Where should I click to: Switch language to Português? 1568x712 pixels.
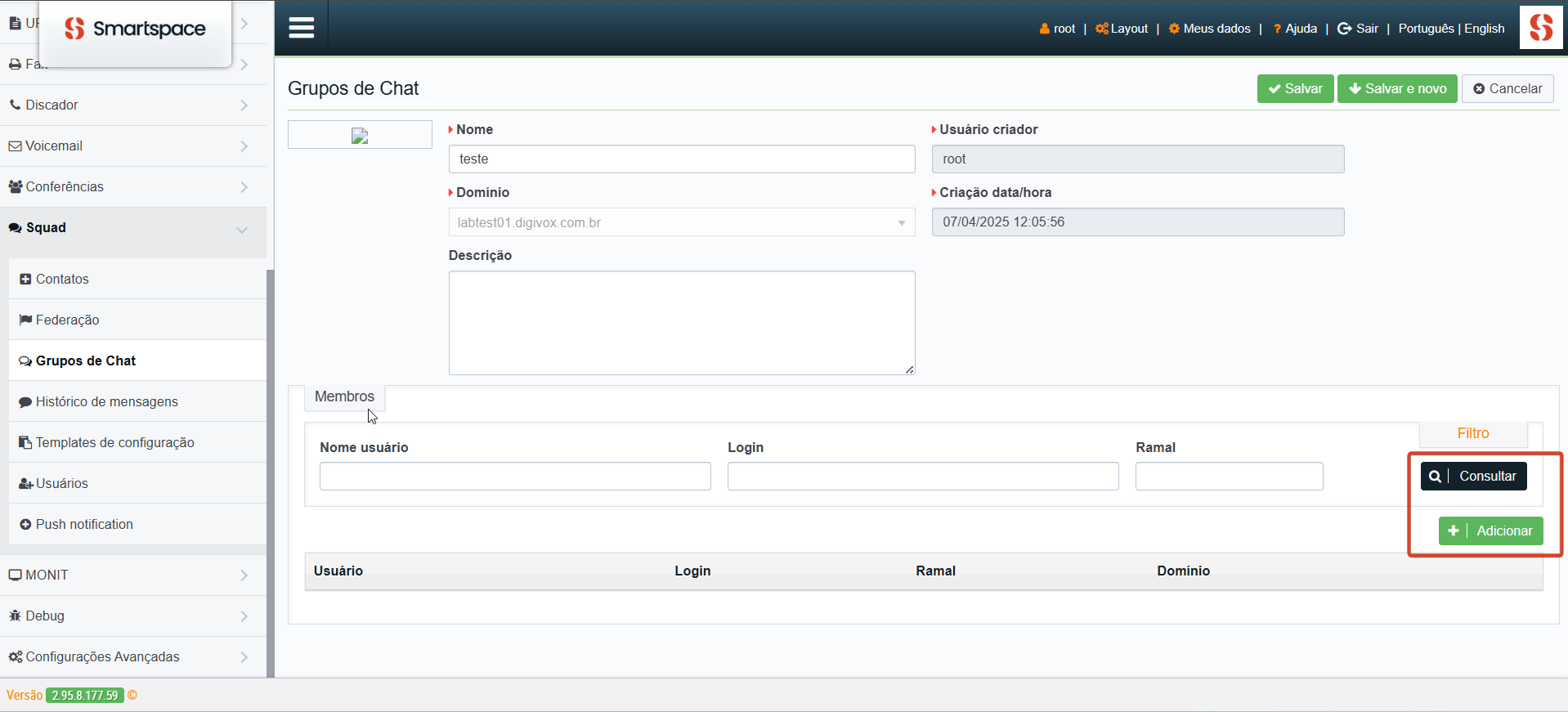click(1426, 29)
